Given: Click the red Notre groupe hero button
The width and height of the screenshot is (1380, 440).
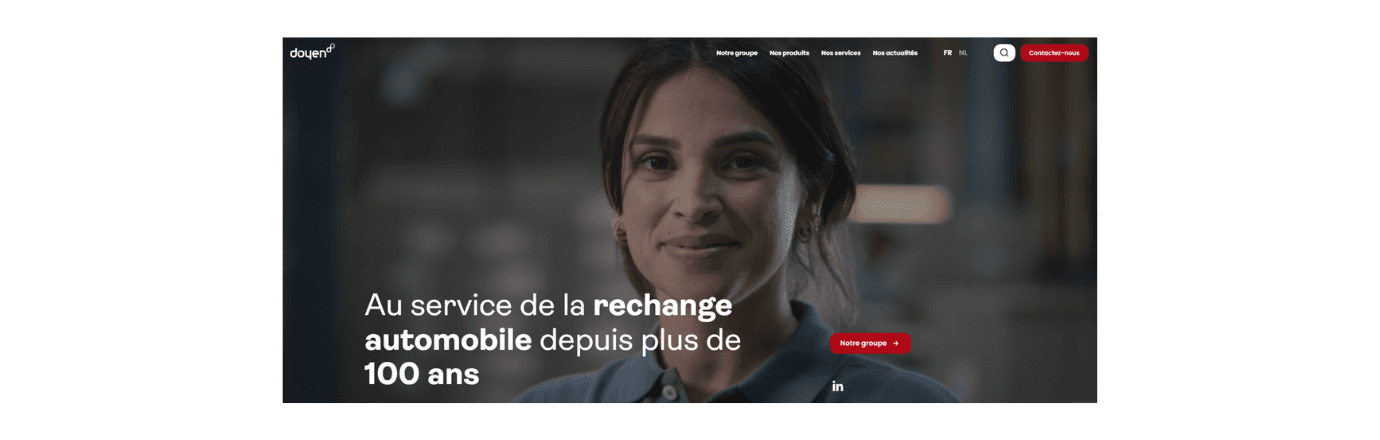Looking at the screenshot, I should click(x=870, y=343).
